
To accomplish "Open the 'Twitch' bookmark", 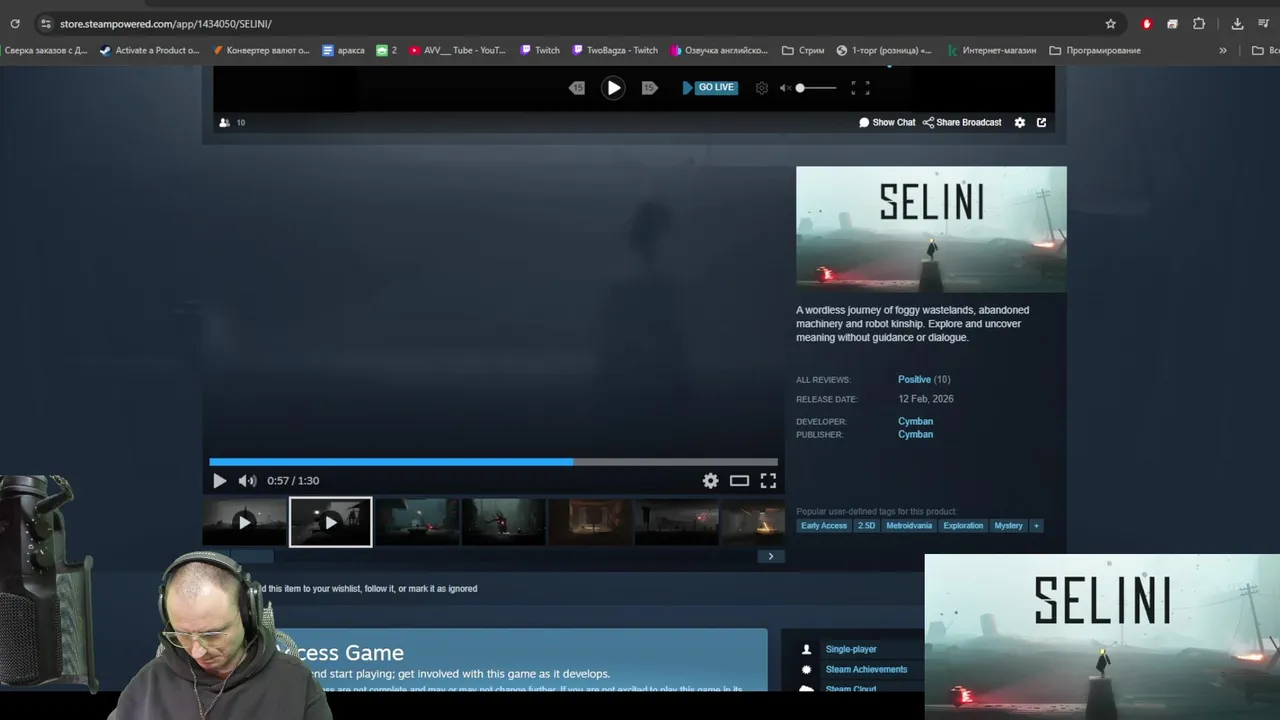I will [540, 50].
